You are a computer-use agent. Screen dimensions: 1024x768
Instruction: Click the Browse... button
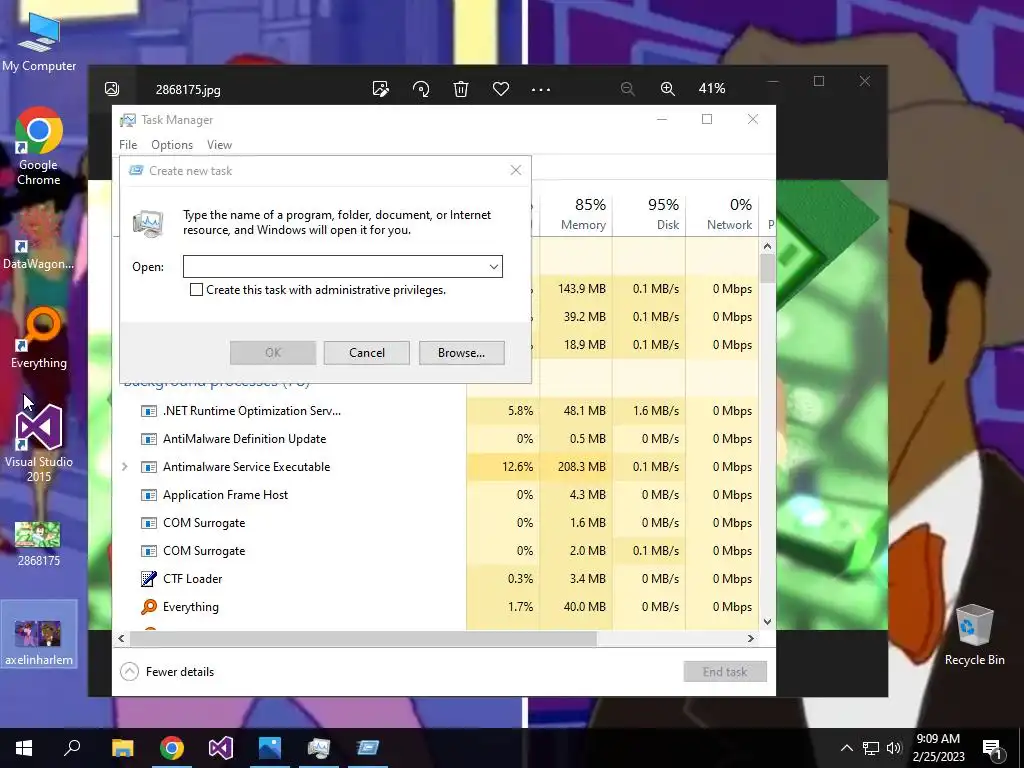[x=462, y=353]
